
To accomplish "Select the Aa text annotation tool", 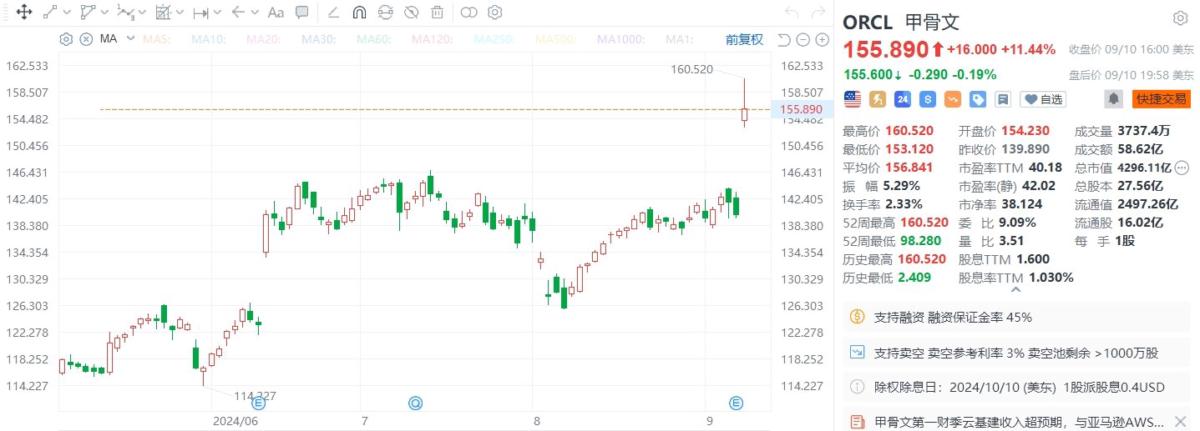I will pyautogui.click(x=276, y=12).
